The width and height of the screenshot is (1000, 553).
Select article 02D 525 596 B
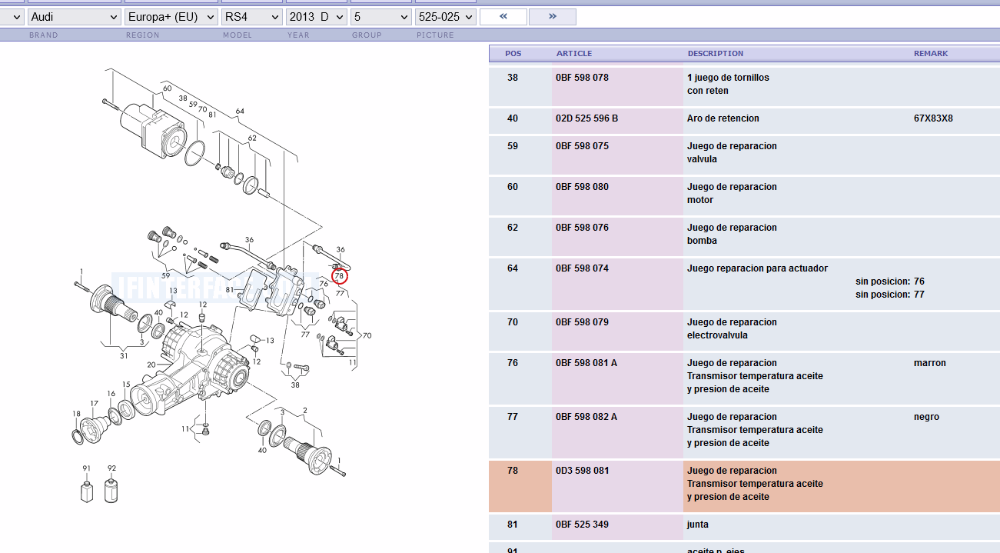587,119
